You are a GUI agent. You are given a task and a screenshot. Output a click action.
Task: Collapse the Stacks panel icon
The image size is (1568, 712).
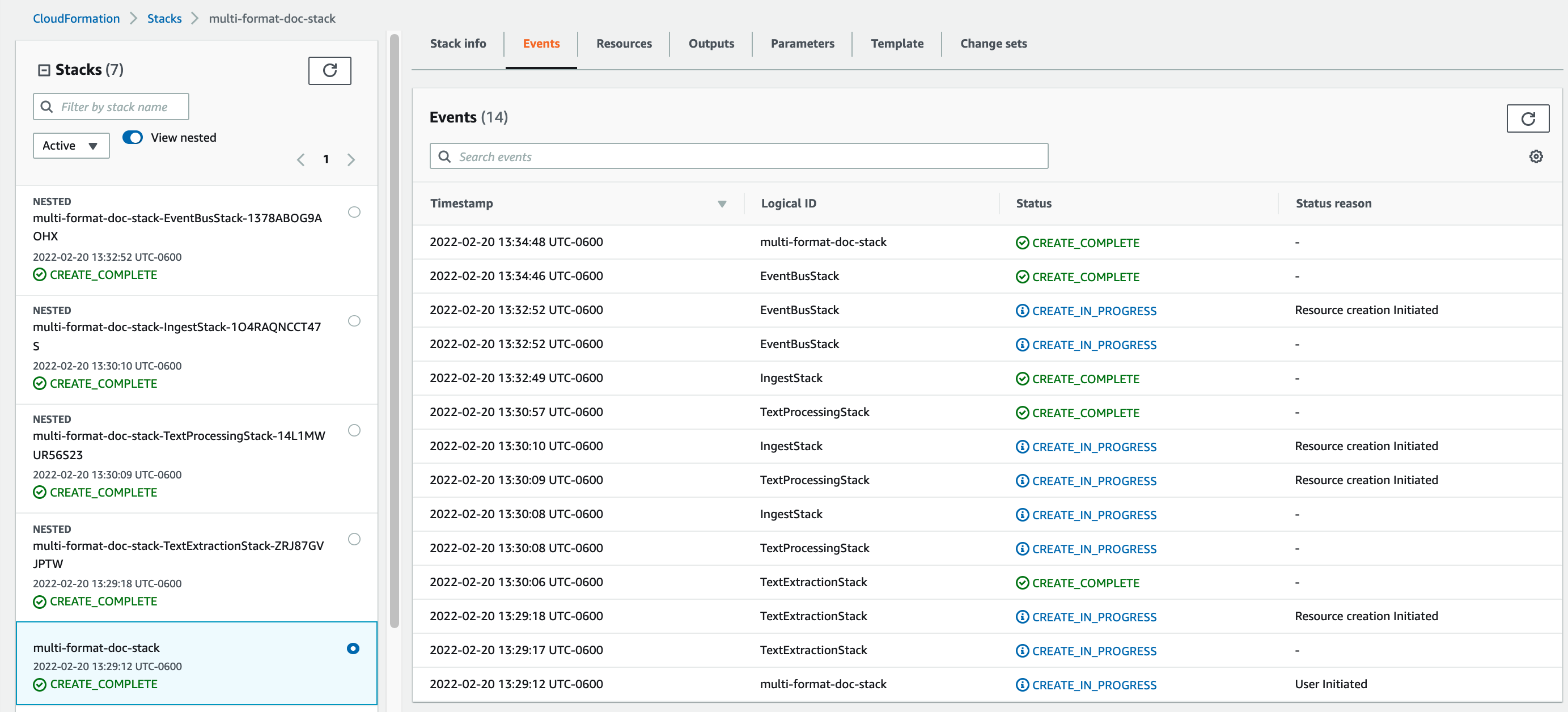[x=44, y=70]
